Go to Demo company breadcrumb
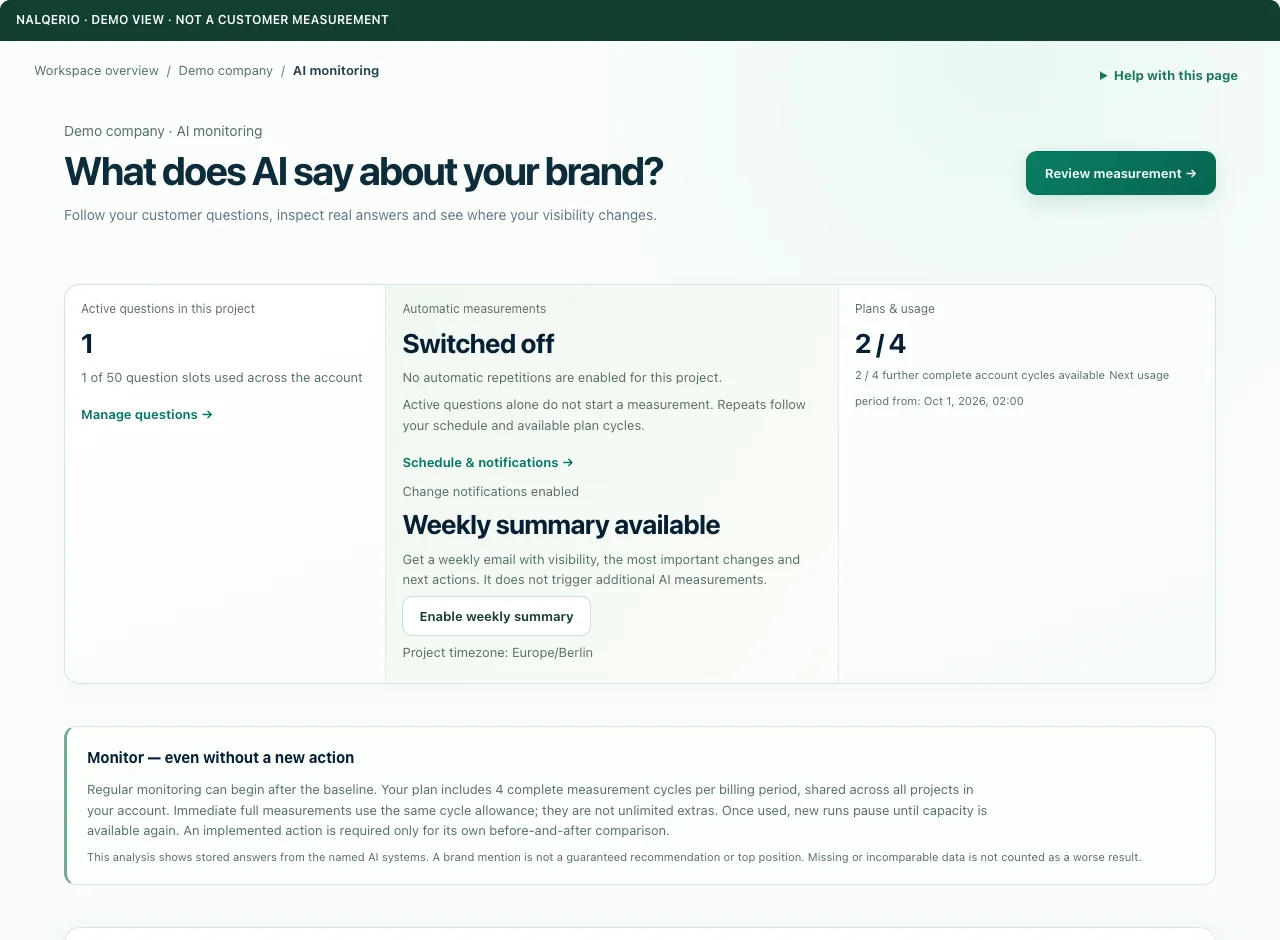This screenshot has height=940, width=1280. (x=225, y=71)
